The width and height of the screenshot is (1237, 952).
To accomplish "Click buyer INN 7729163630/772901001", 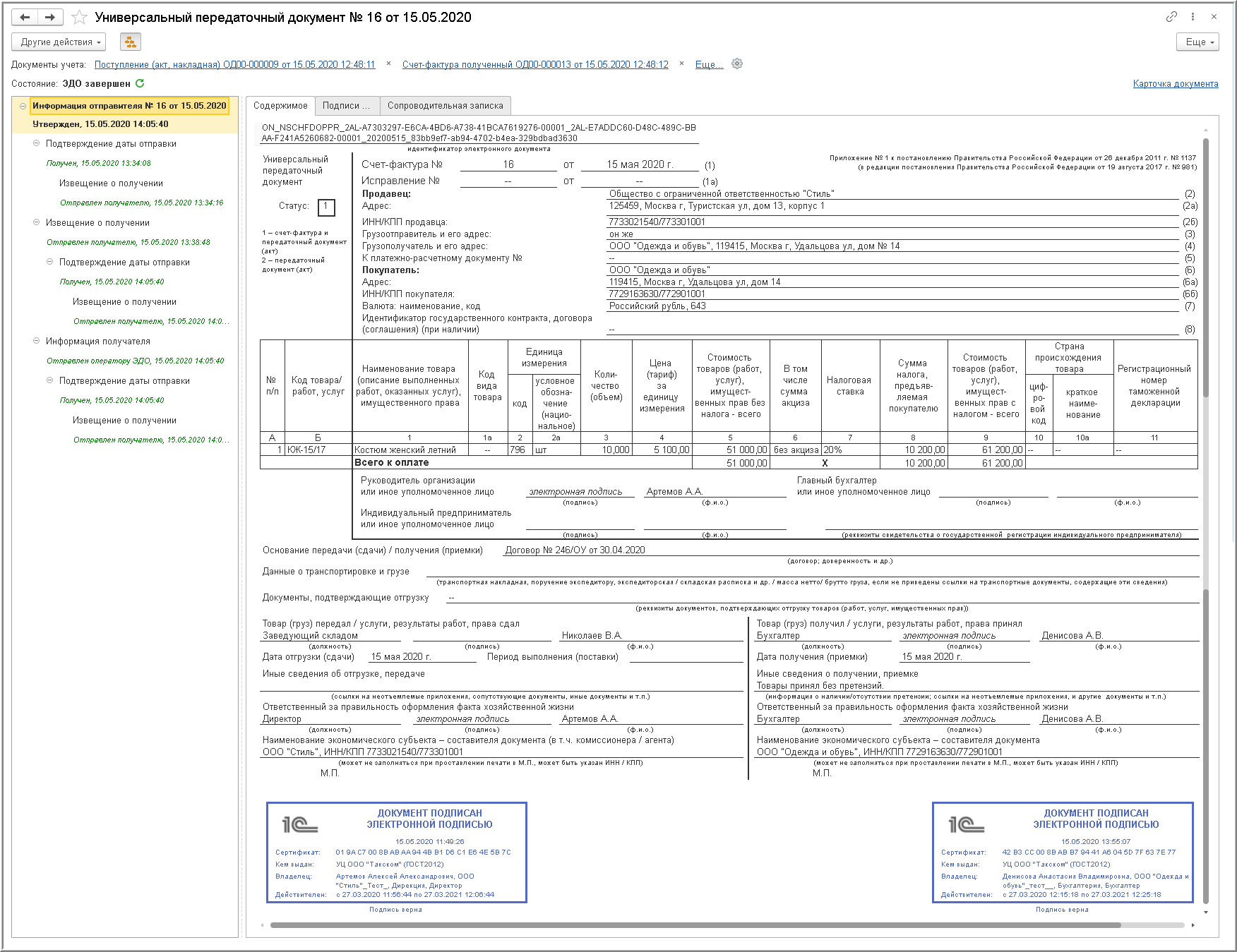I will (657, 294).
